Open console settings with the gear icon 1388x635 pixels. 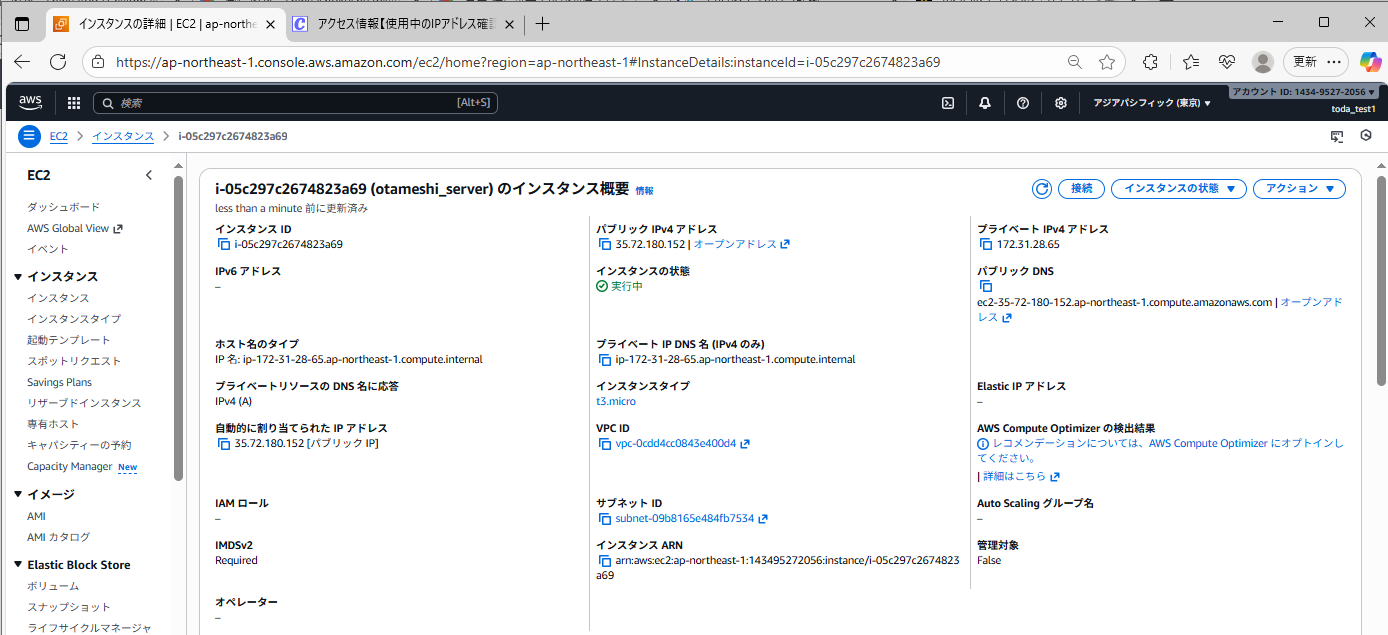[x=1060, y=102]
